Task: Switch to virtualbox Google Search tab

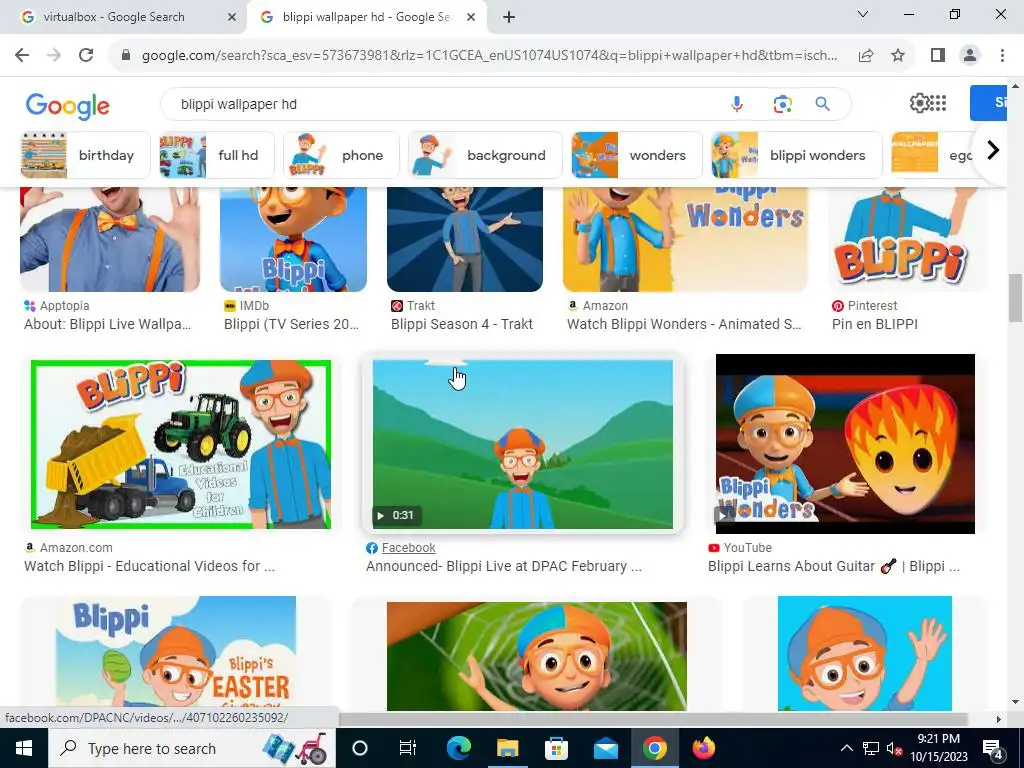Action: tap(114, 17)
